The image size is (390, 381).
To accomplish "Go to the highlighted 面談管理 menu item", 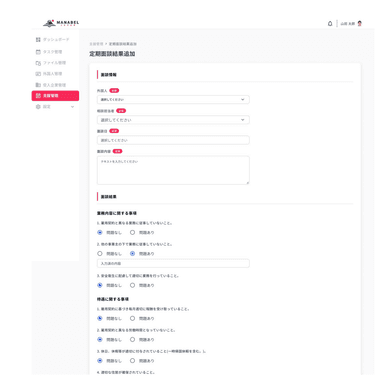I will point(55,96).
